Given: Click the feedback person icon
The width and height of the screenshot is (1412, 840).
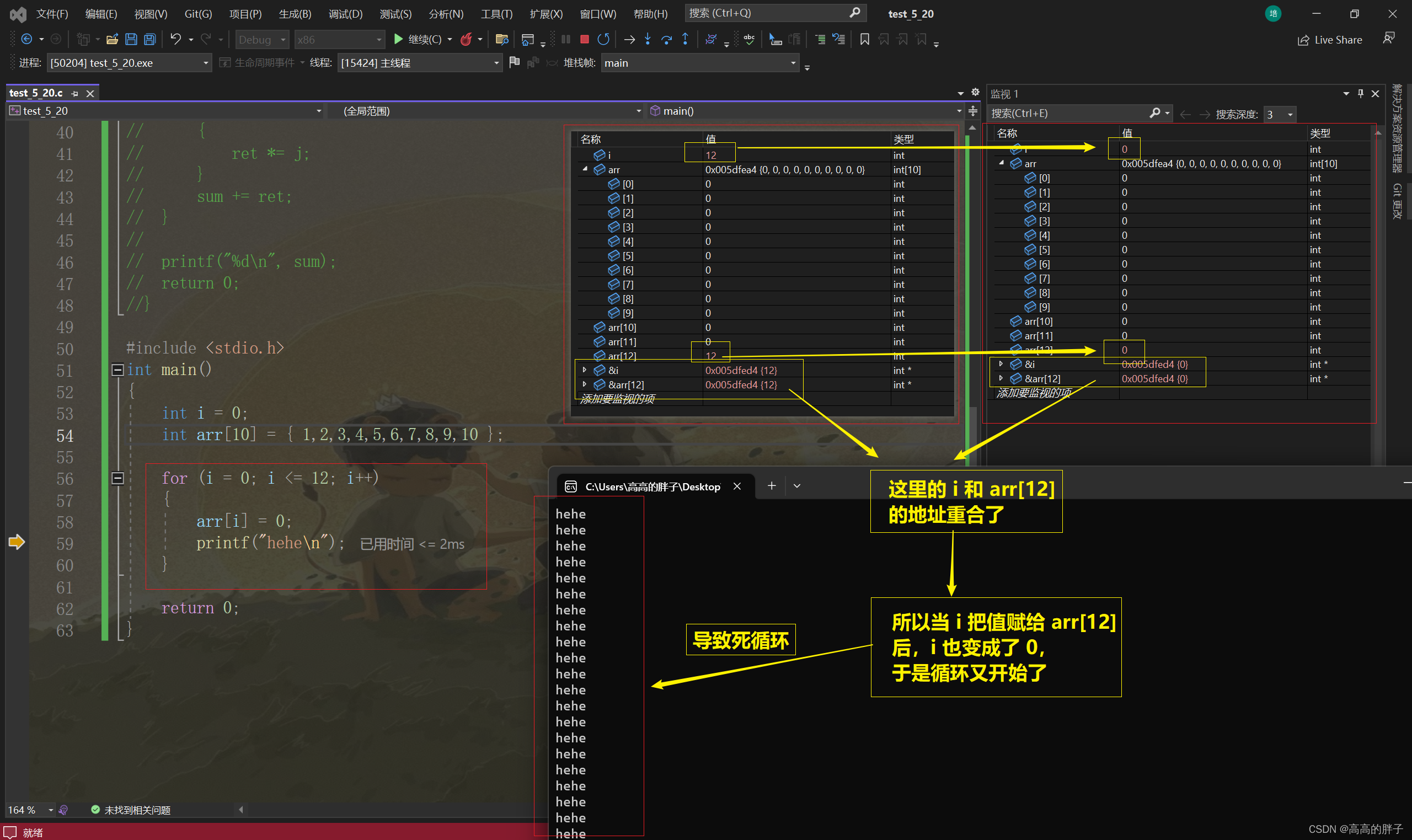Looking at the screenshot, I should tap(1388, 39).
